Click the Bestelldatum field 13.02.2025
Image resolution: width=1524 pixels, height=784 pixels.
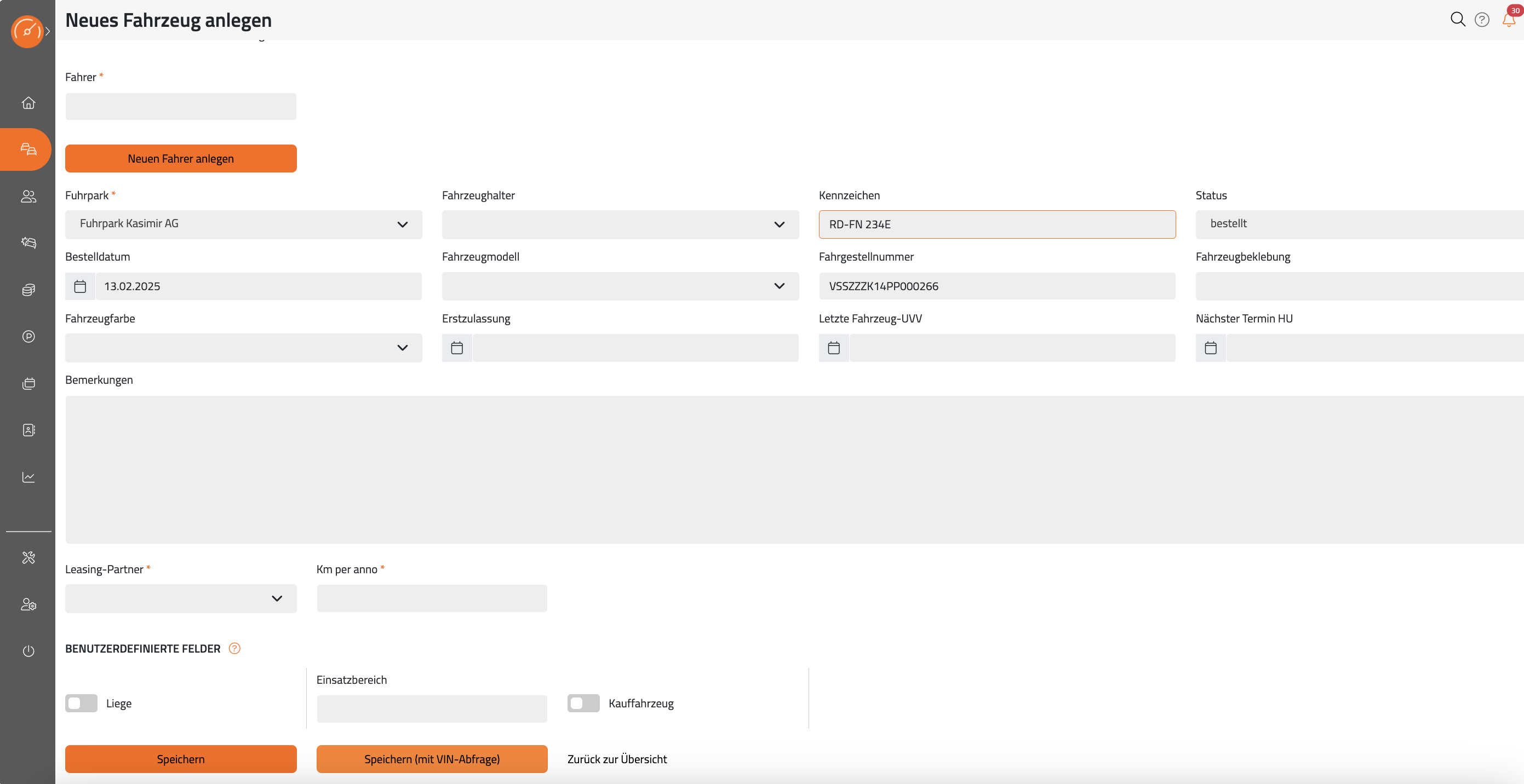tap(259, 286)
